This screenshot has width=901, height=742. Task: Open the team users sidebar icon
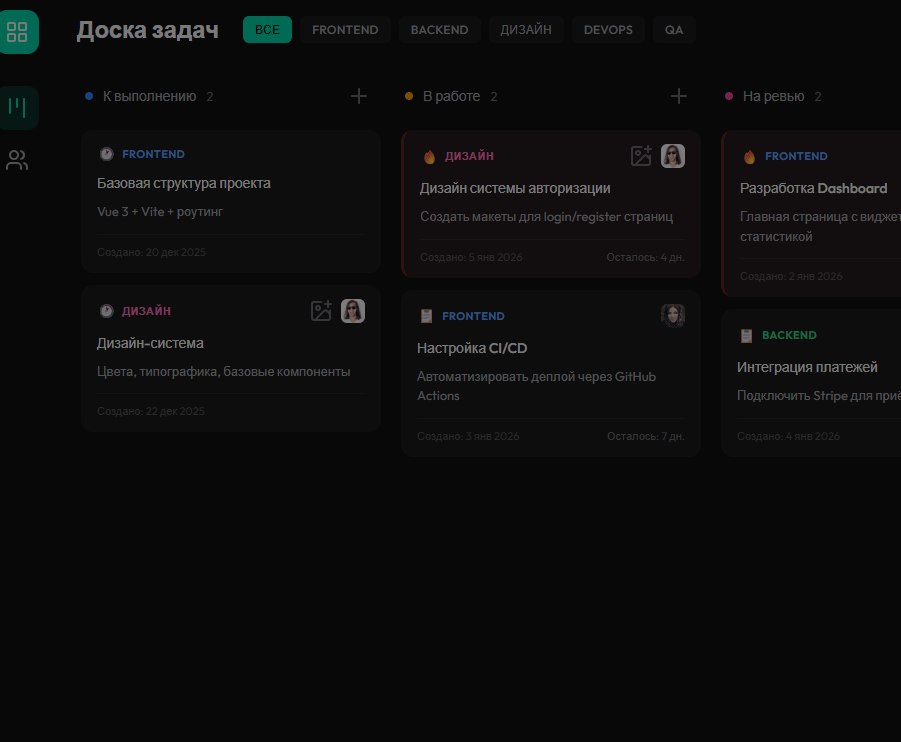coord(17,160)
